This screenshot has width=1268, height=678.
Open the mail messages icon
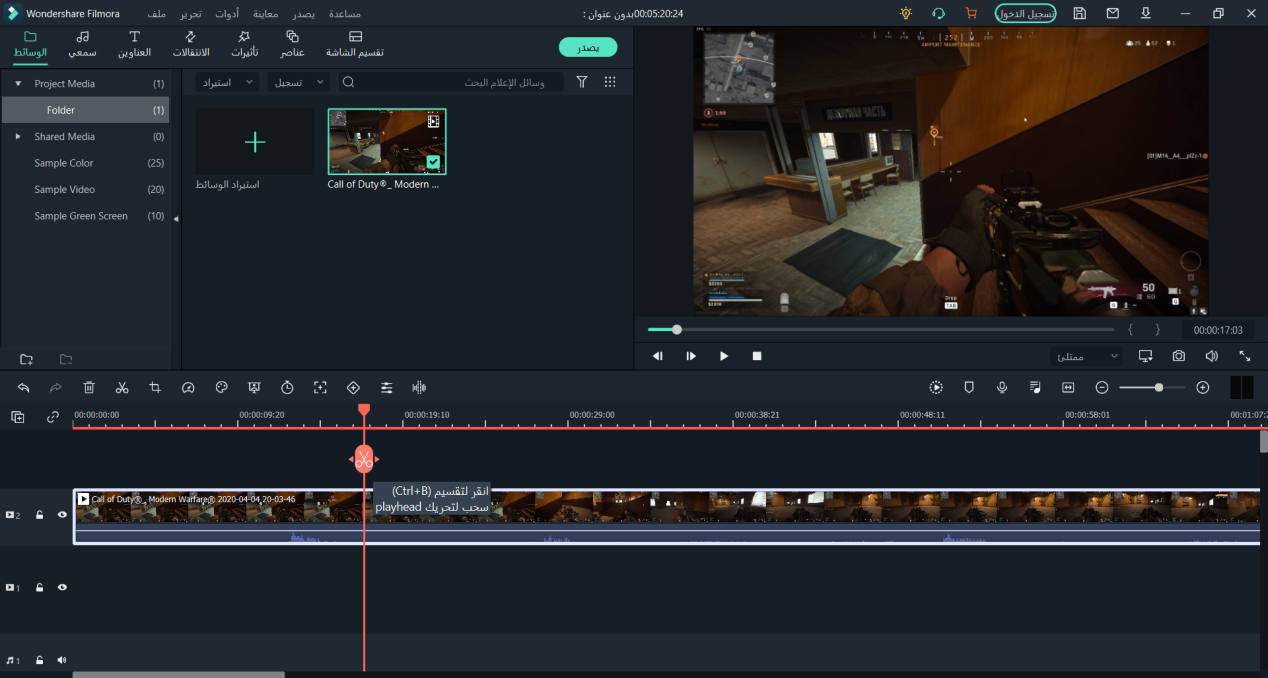click(x=1113, y=13)
